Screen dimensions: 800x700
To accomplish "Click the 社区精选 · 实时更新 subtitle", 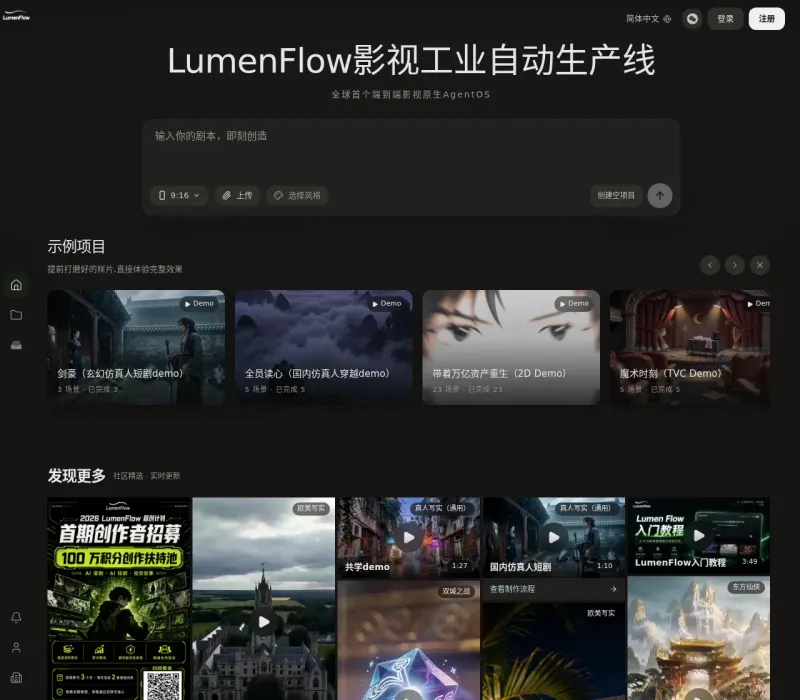I will point(146,476).
